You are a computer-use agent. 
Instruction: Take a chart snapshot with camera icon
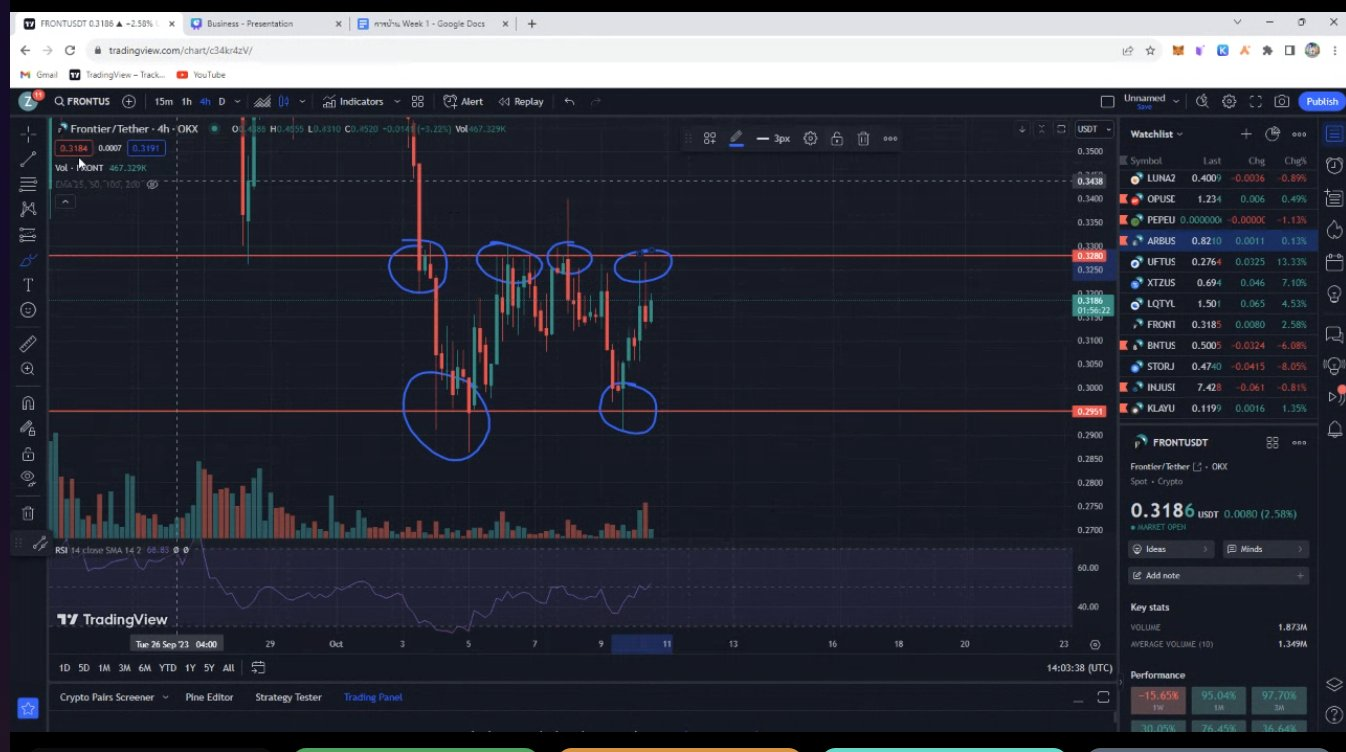[1282, 101]
